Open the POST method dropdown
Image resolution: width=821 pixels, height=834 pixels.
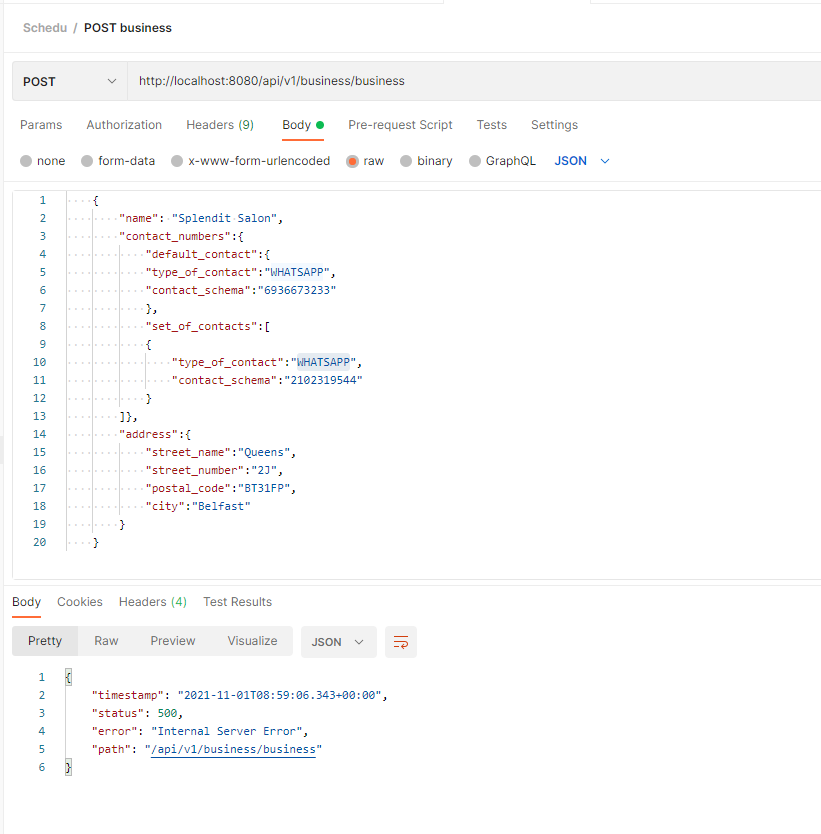(x=70, y=81)
